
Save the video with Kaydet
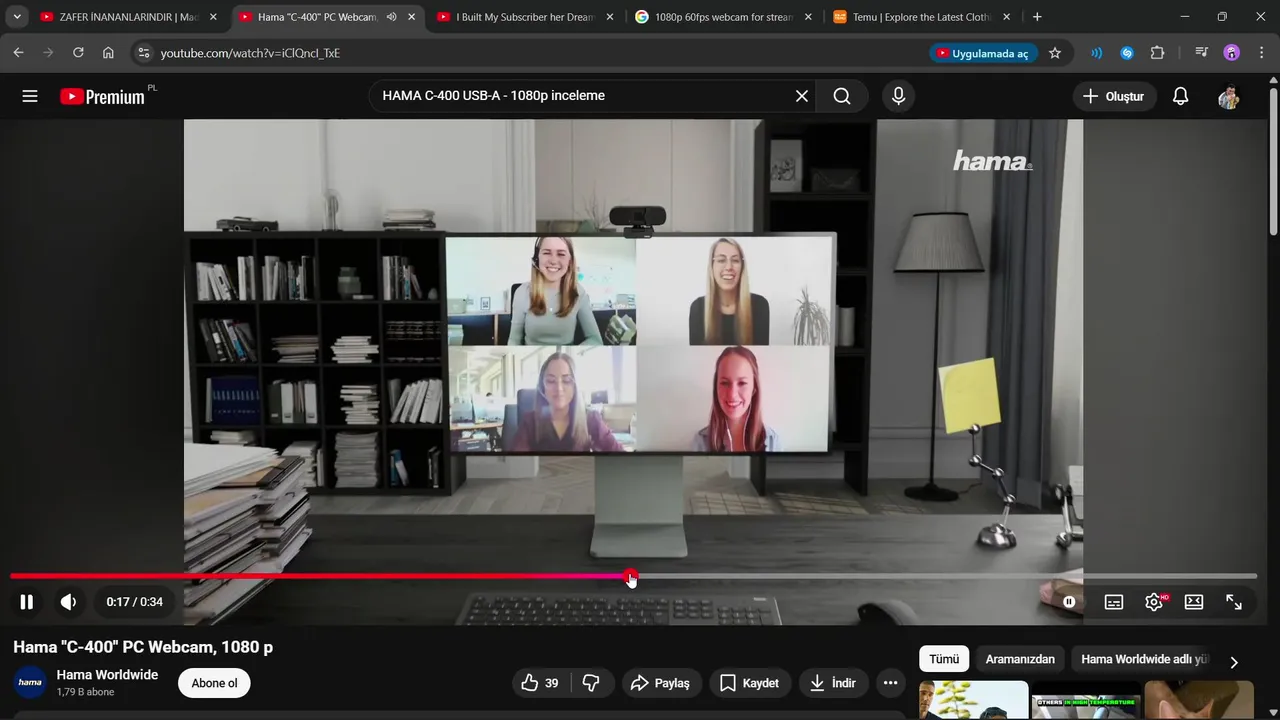click(x=750, y=683)
